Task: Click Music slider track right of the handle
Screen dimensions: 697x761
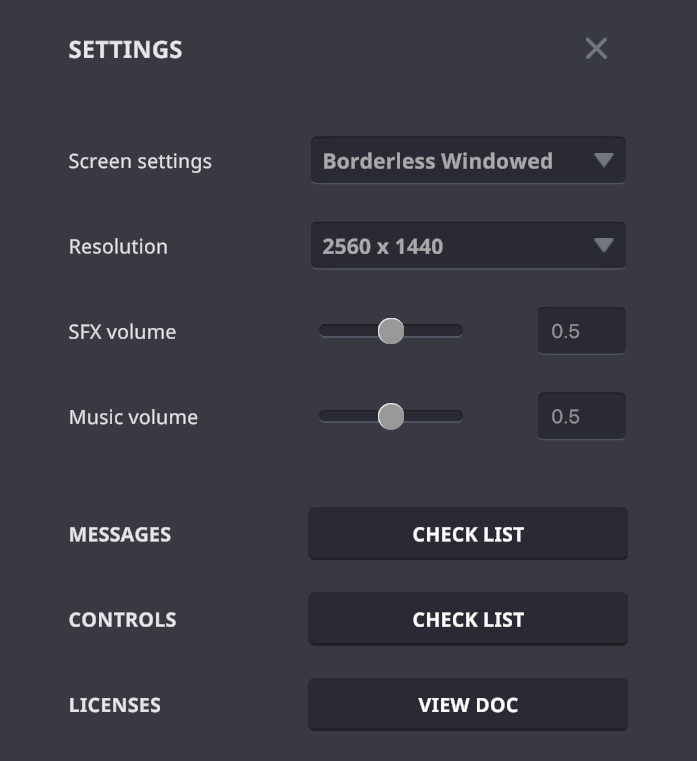Action: (435, 416)
